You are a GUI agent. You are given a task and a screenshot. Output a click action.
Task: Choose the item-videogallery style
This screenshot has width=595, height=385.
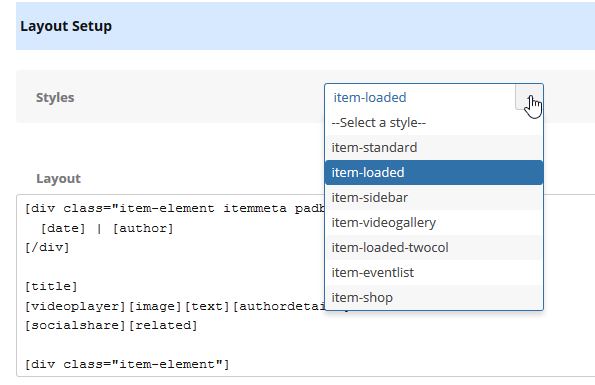[434, 223]
